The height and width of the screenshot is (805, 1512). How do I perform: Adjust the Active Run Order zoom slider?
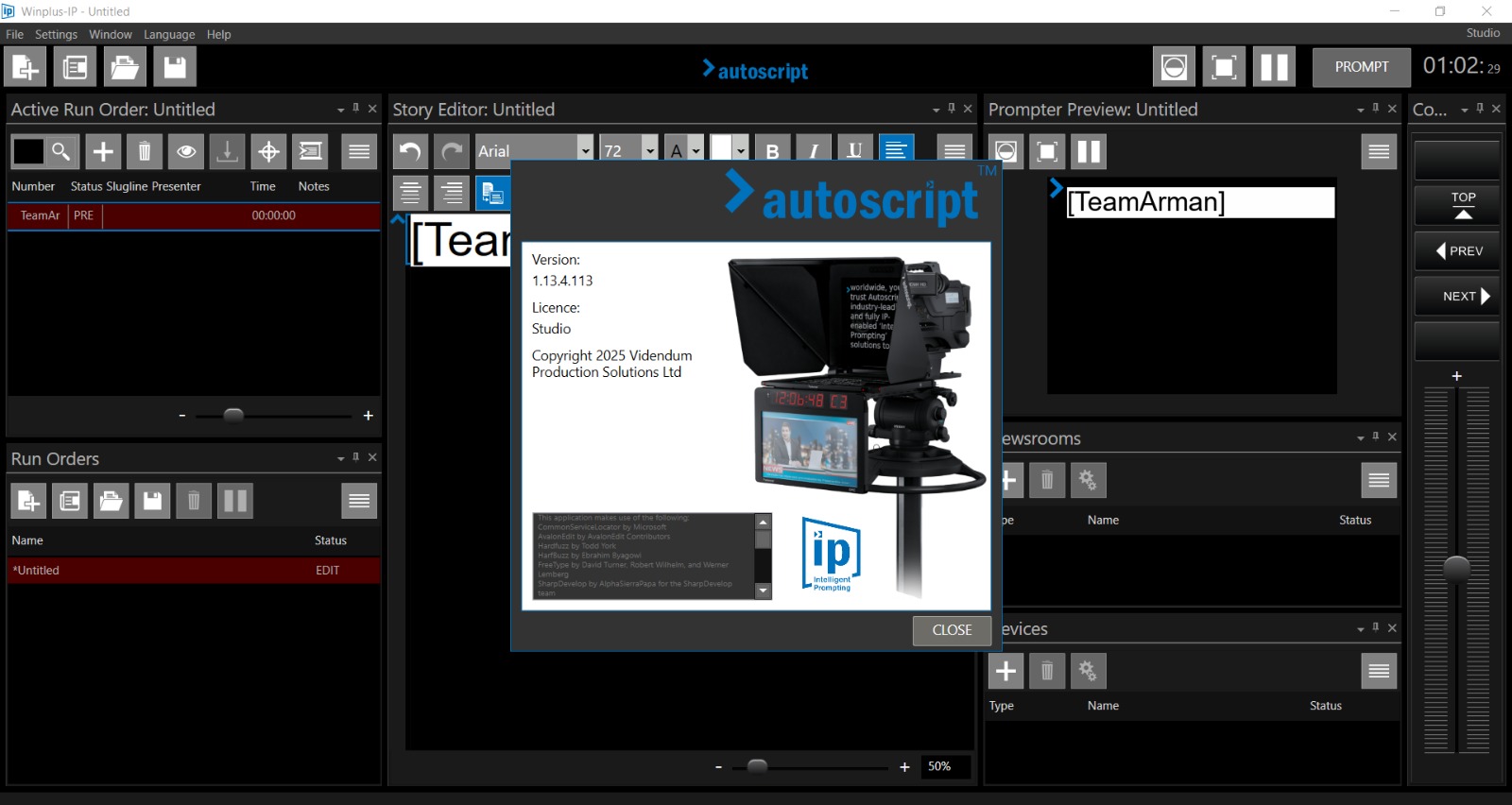[233, 415]
